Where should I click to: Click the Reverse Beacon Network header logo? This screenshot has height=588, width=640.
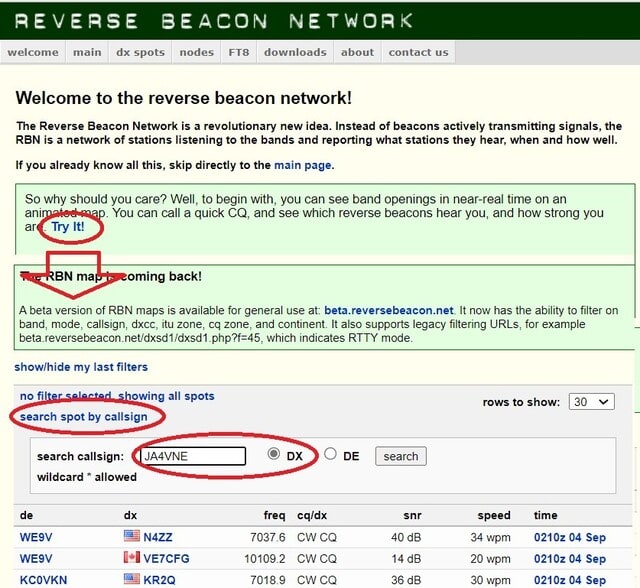click(214, 21)
